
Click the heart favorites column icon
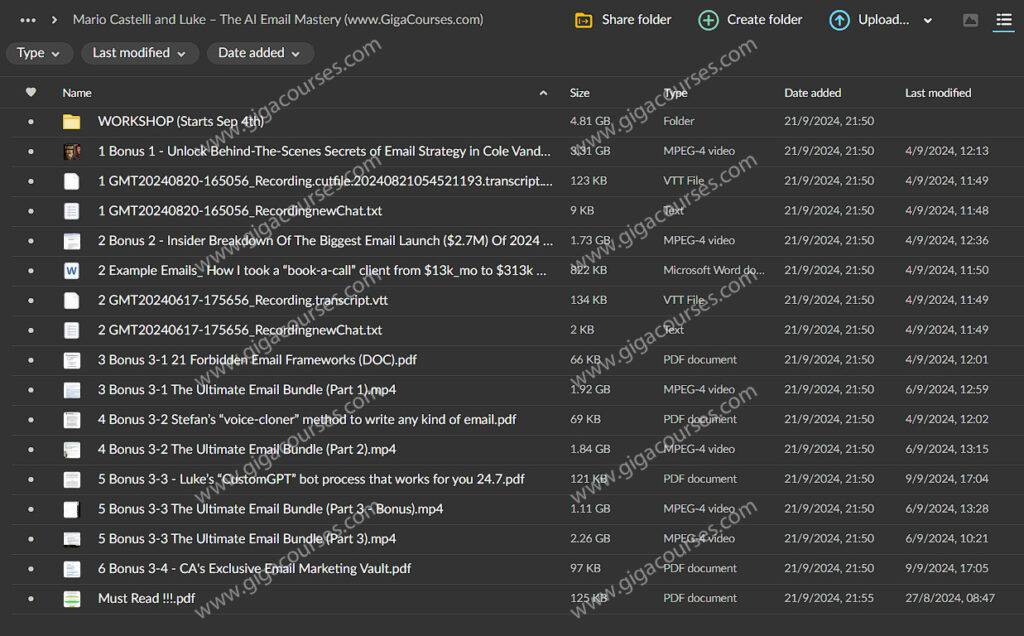[x=31, y=93]
